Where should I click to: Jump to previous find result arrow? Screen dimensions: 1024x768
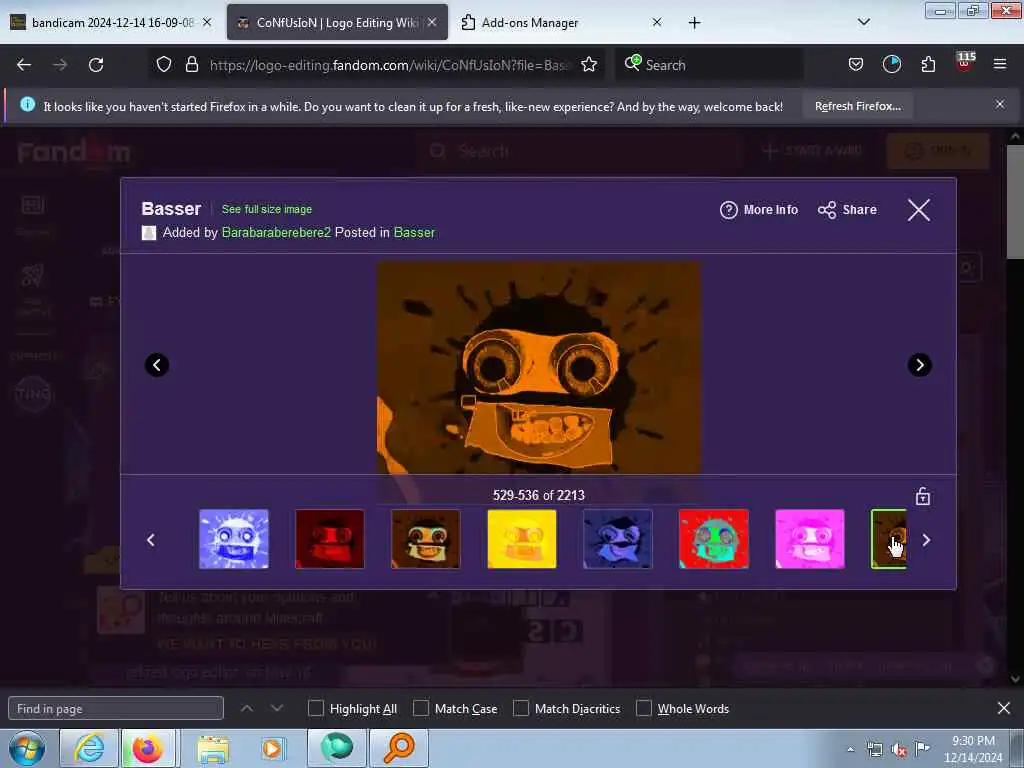pyautogui.click(x=247, y=708)
